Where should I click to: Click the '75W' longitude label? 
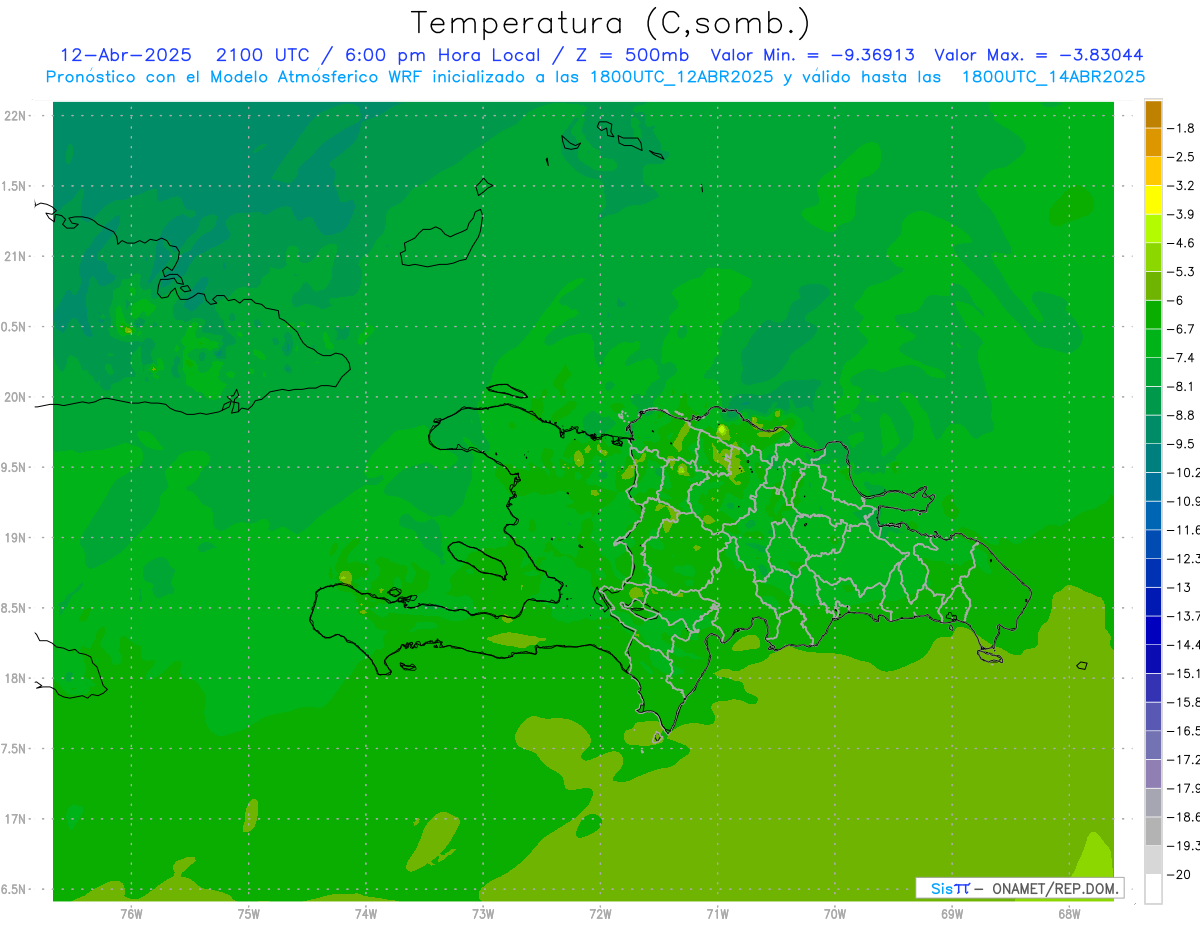(249, 913)
